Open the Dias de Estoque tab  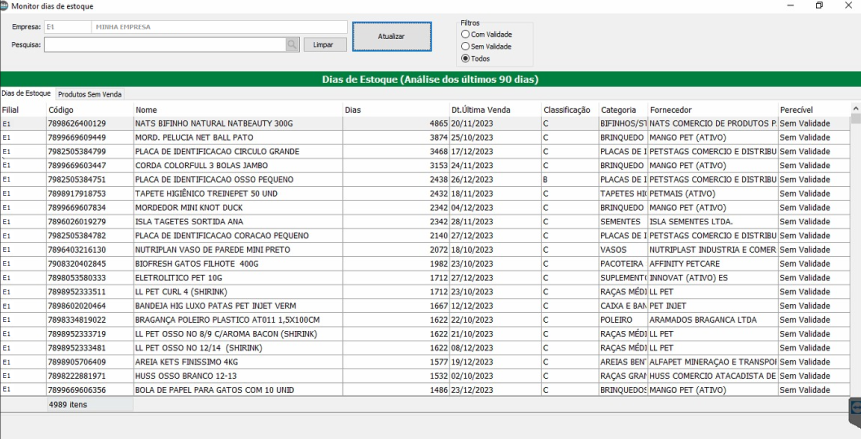(26, 94)
